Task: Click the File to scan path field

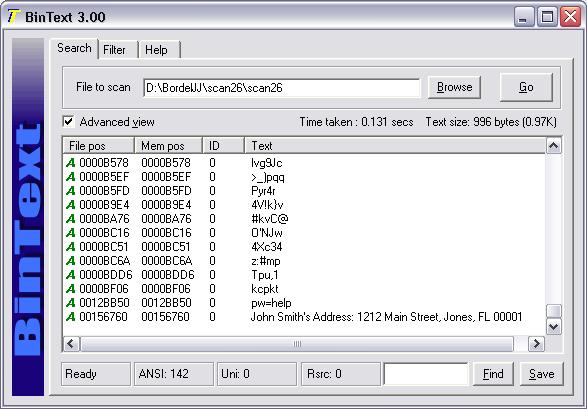Action: tap(282, 88)
